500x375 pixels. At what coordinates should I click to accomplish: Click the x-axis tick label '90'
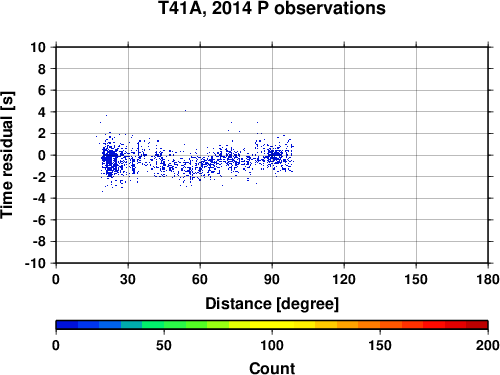click(272, 279)
